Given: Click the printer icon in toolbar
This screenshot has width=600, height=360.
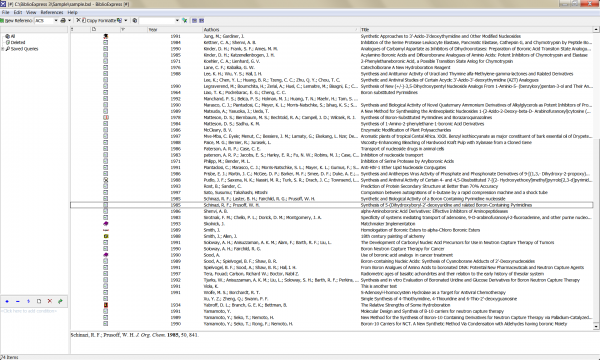Looking at the screenshot, I should 63,20.
